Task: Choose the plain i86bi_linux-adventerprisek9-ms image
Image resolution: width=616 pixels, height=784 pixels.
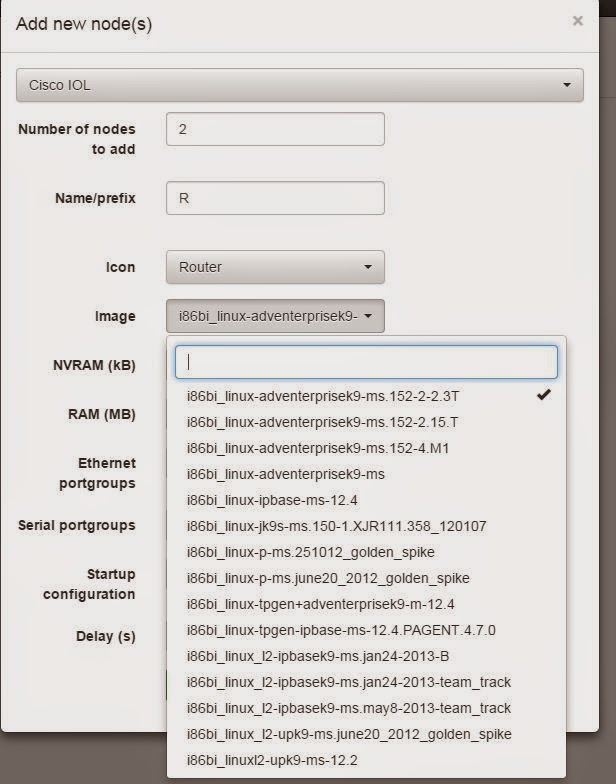Action: tap(366, 474)
